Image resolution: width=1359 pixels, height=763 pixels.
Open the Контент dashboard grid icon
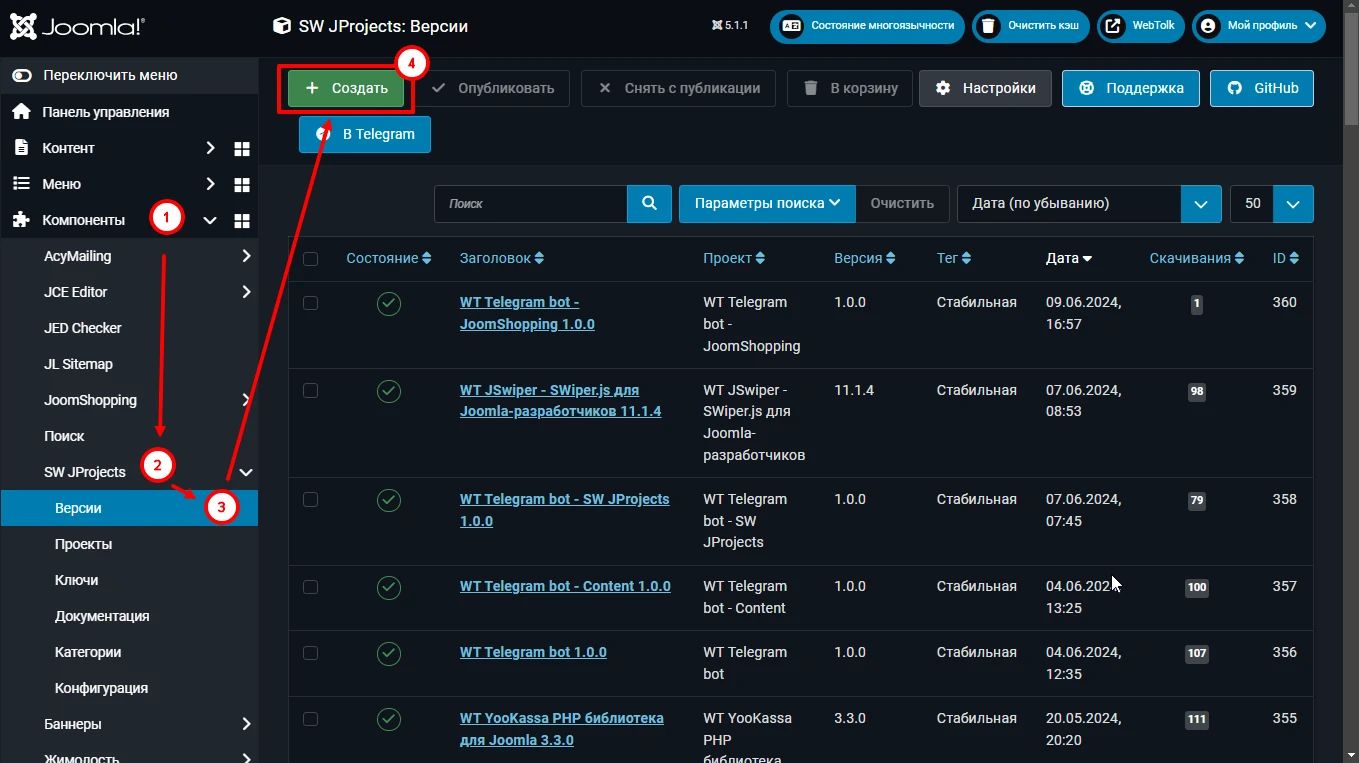[241, 149]
